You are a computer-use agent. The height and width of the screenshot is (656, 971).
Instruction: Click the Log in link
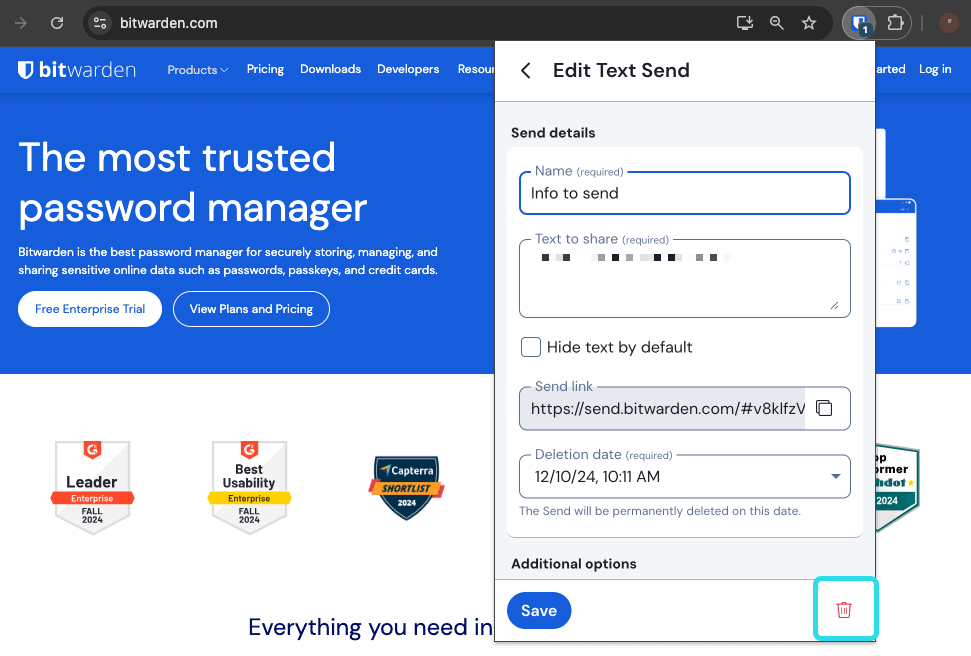tap(934, 69)
